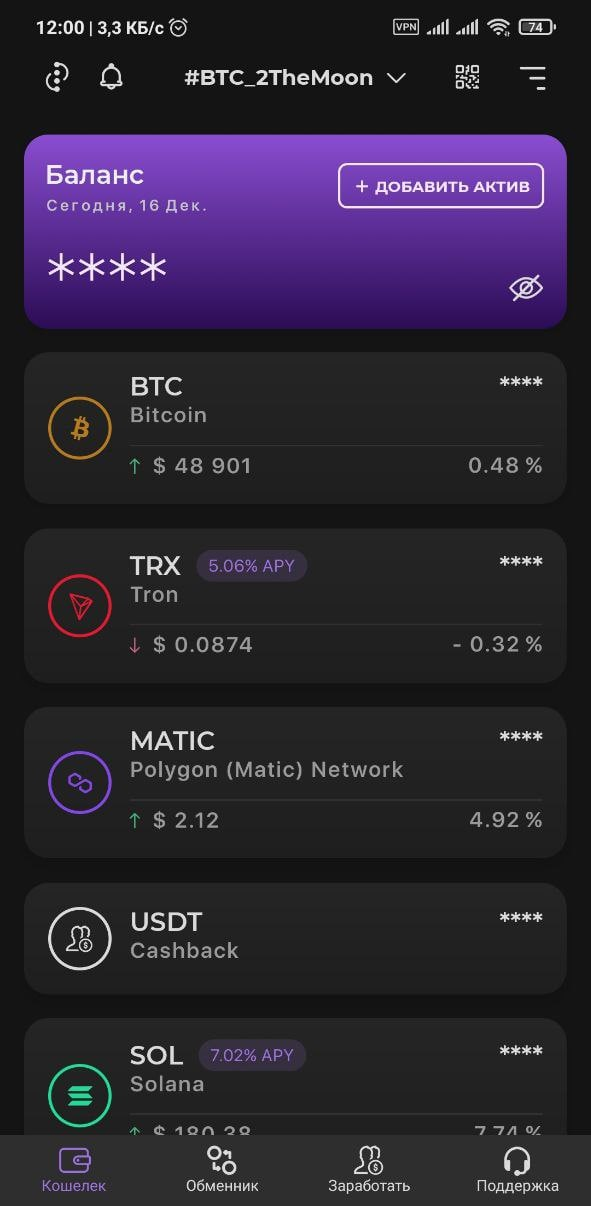Tap the Tron coin icon
The image size is (591, 1206).
(x=80, y=606)
